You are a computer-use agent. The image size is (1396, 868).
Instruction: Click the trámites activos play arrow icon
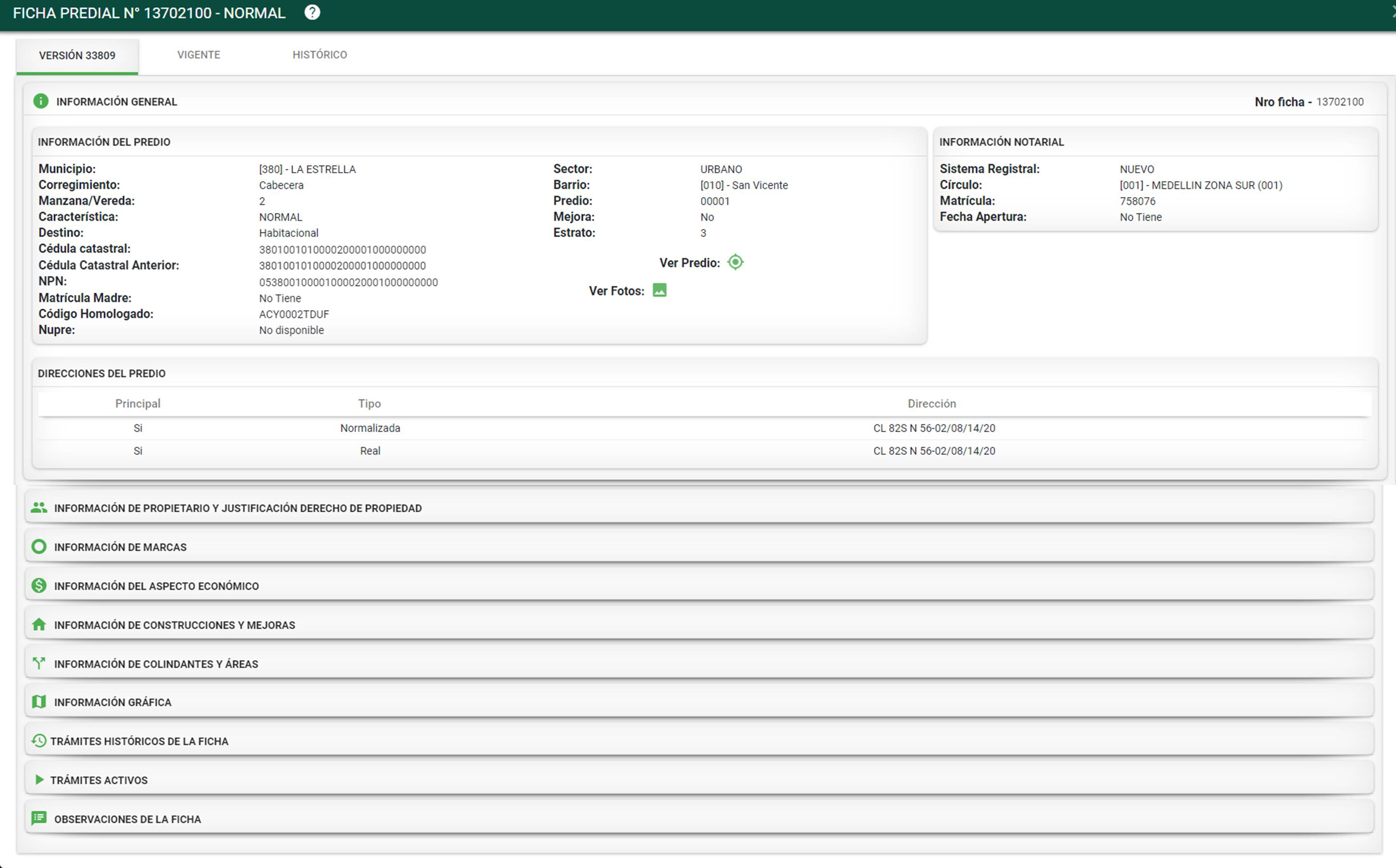point(39,780)
